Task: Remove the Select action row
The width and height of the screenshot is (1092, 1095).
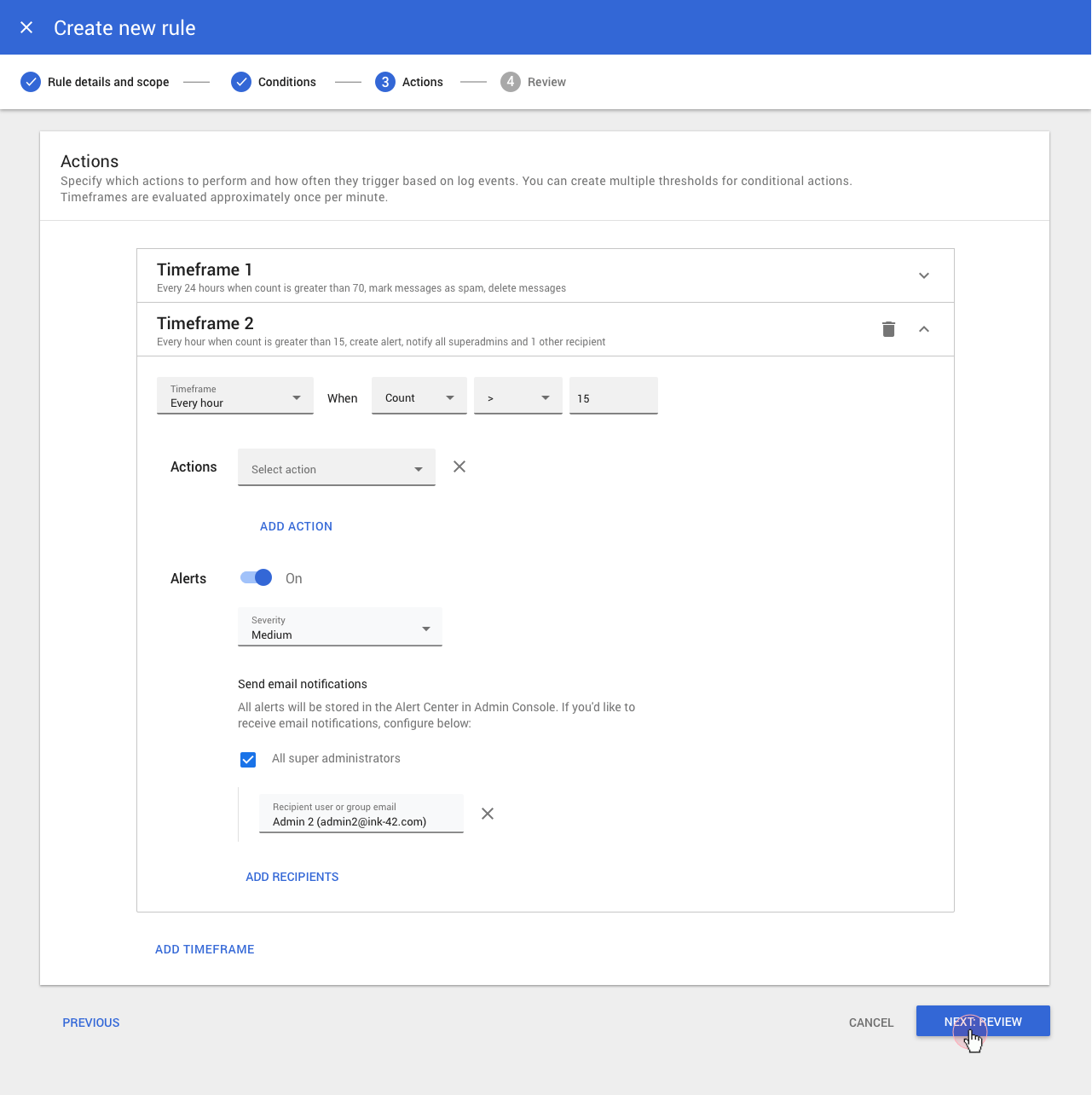Action: pyautogui.click(x=459, y=466)
